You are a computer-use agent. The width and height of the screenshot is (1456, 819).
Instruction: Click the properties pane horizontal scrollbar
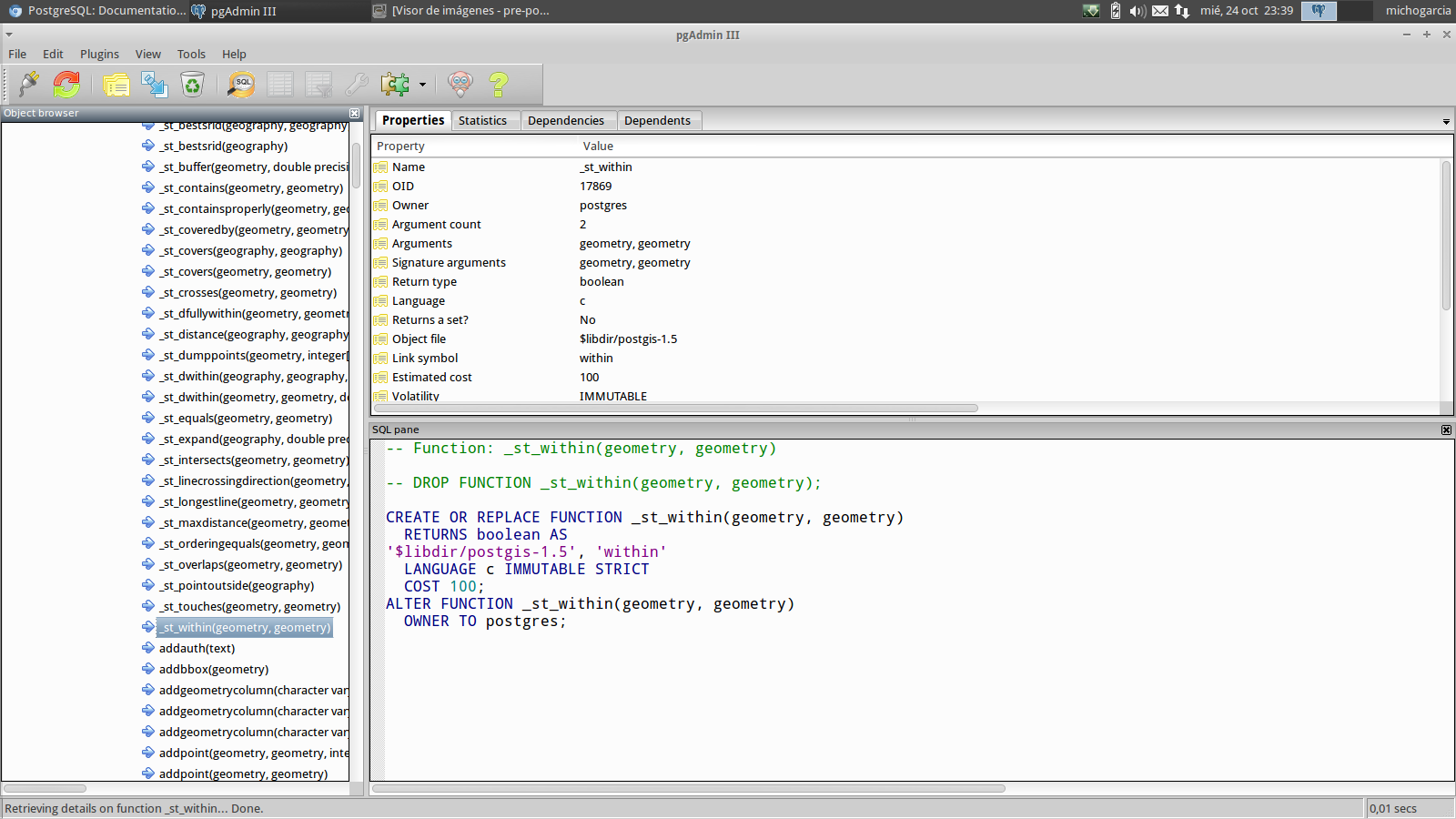coord(675,409)
